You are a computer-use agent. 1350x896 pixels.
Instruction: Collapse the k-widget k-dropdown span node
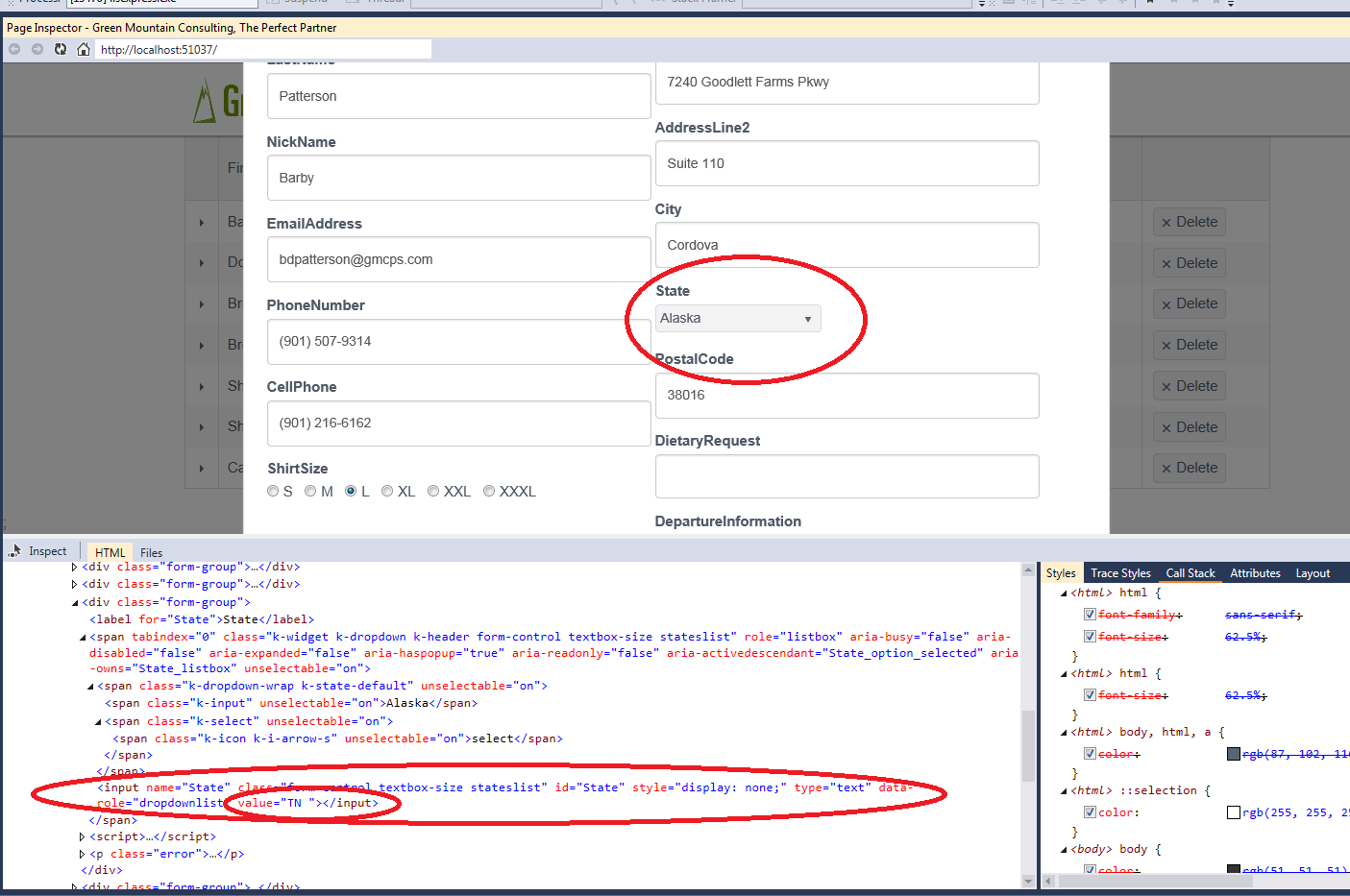83,638
